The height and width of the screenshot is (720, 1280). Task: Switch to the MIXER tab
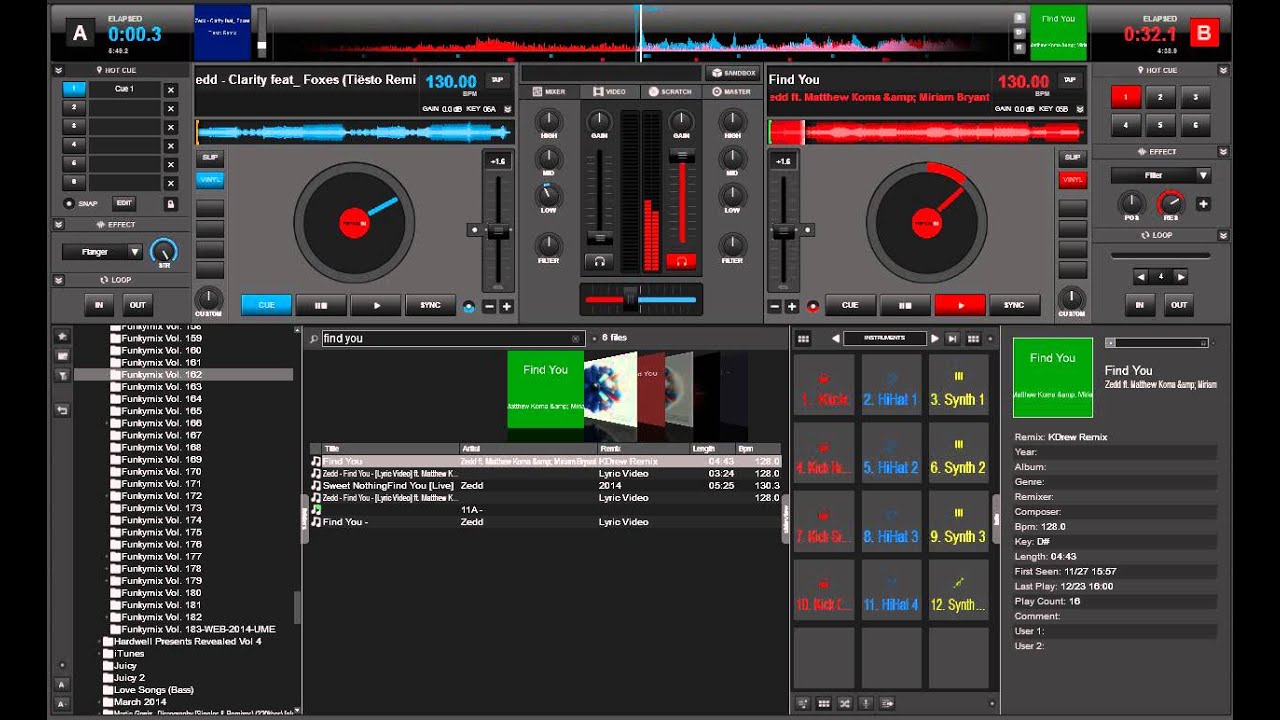tap(549, 92)
